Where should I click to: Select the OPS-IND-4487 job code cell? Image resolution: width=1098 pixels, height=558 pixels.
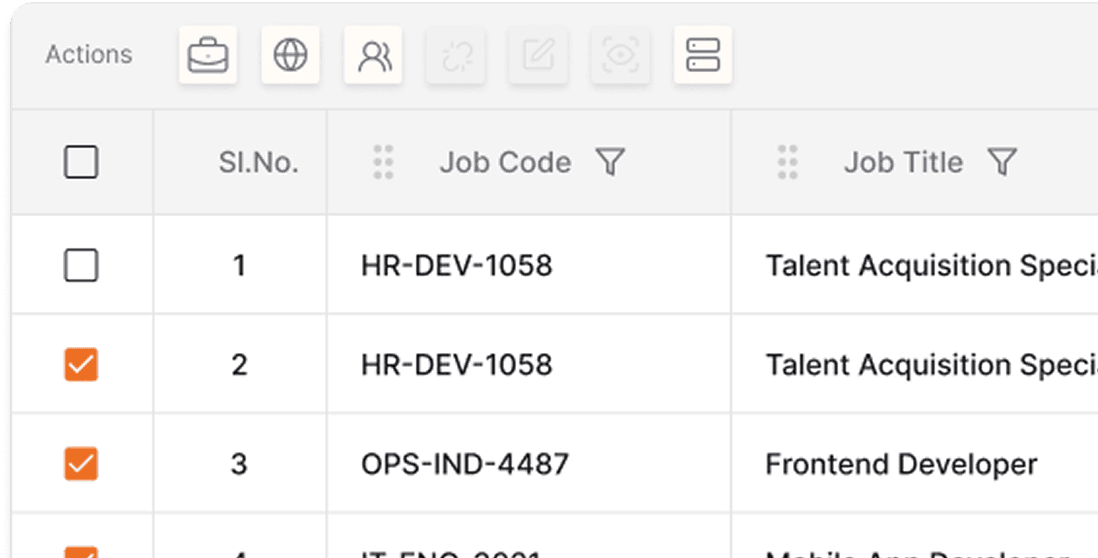point(465,464)
